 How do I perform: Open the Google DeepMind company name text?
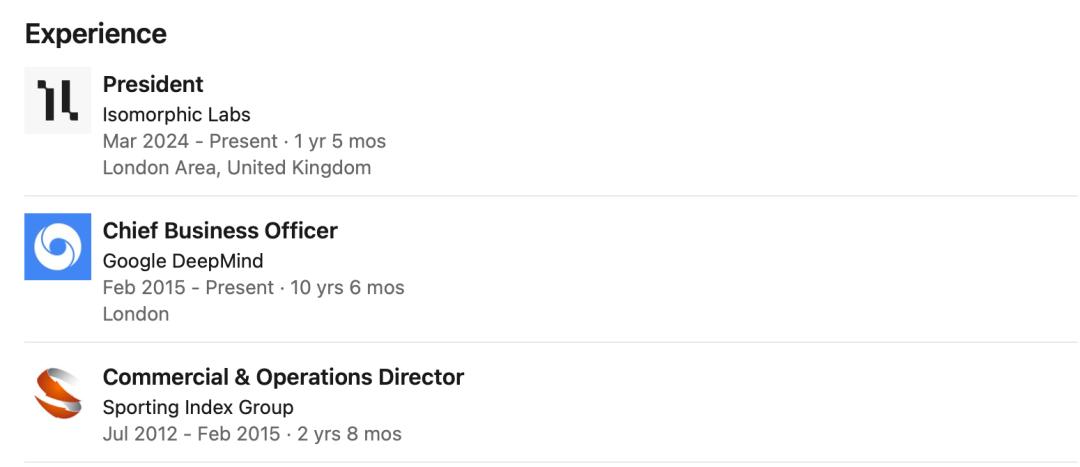[x=183, y=261]
